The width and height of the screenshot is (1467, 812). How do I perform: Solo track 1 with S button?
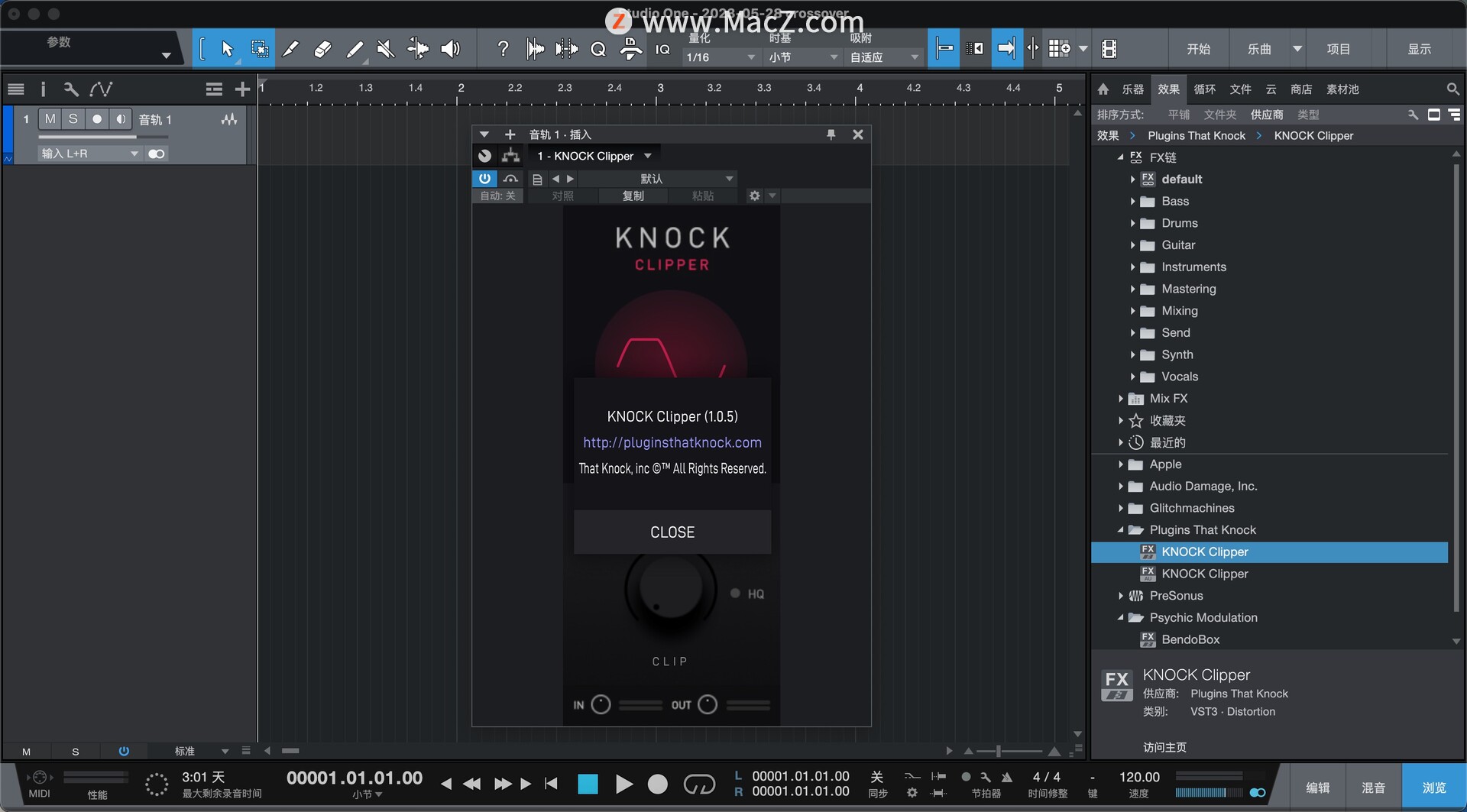[73, 119]
